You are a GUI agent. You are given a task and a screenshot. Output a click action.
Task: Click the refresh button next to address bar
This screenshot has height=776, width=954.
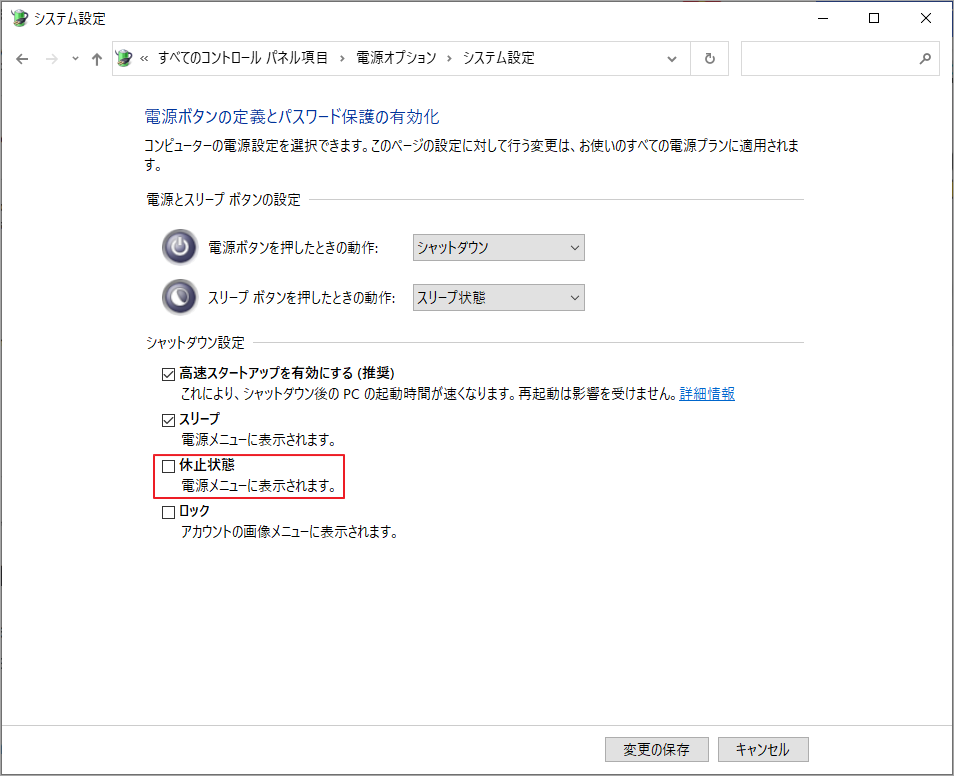(x=710, y=59)
